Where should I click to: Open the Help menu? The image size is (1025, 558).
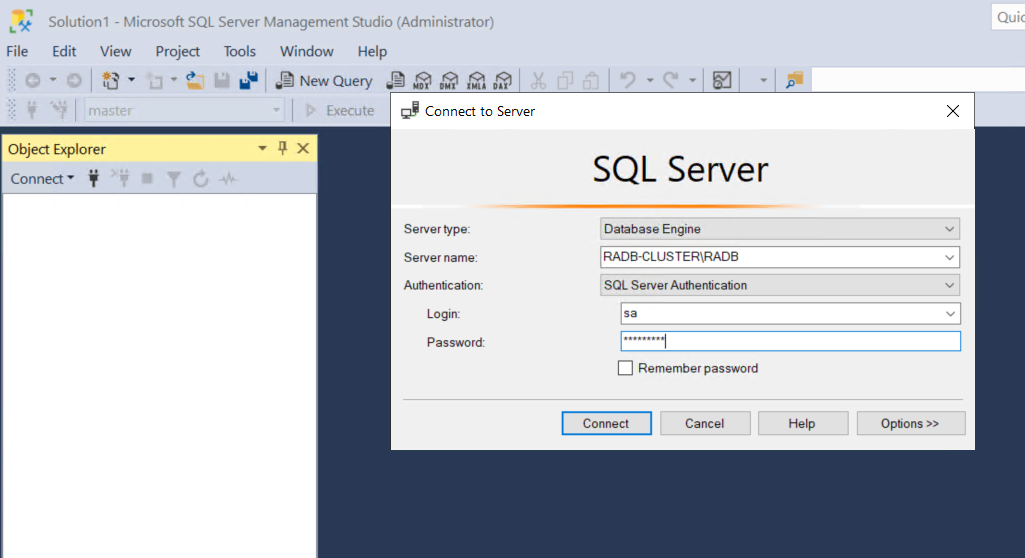372,51
